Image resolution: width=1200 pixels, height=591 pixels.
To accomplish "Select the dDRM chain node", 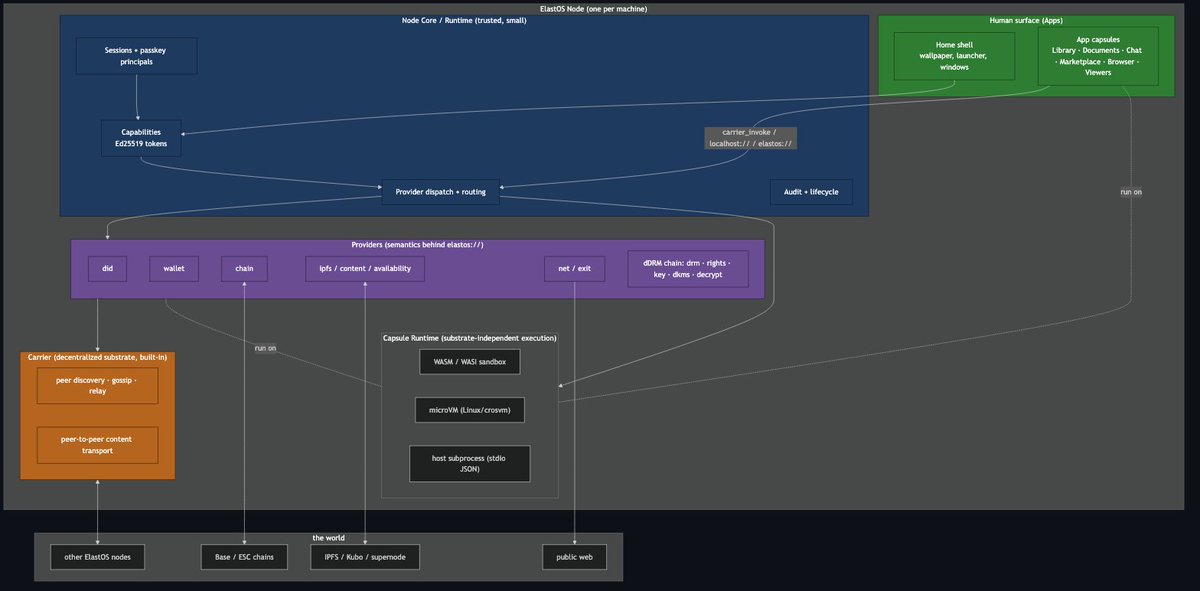I will pyautogui.click(x=688, y=269).
